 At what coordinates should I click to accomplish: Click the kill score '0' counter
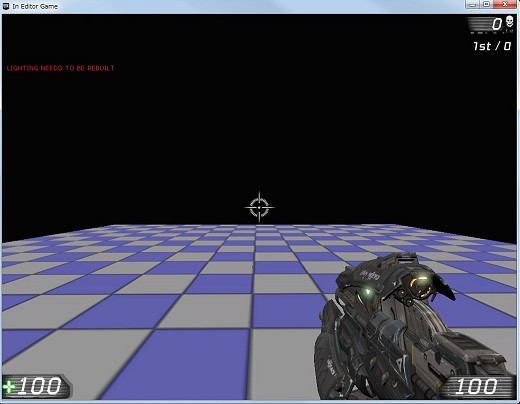pos(497,24)
